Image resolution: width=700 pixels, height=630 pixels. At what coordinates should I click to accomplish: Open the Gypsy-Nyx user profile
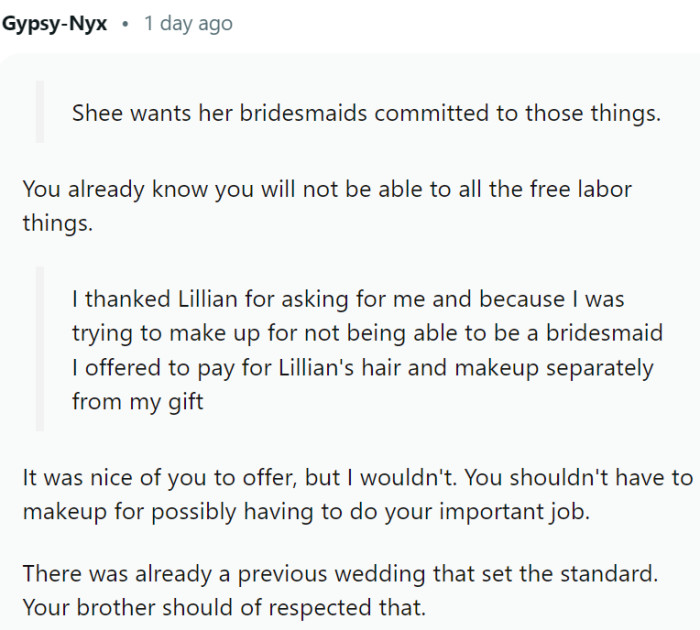[55, 23]
